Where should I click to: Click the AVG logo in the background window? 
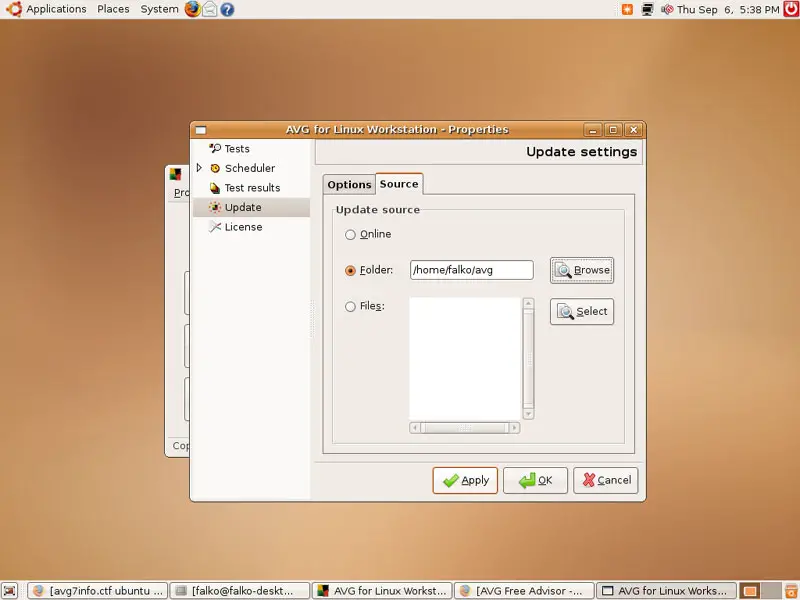point(176,174)
